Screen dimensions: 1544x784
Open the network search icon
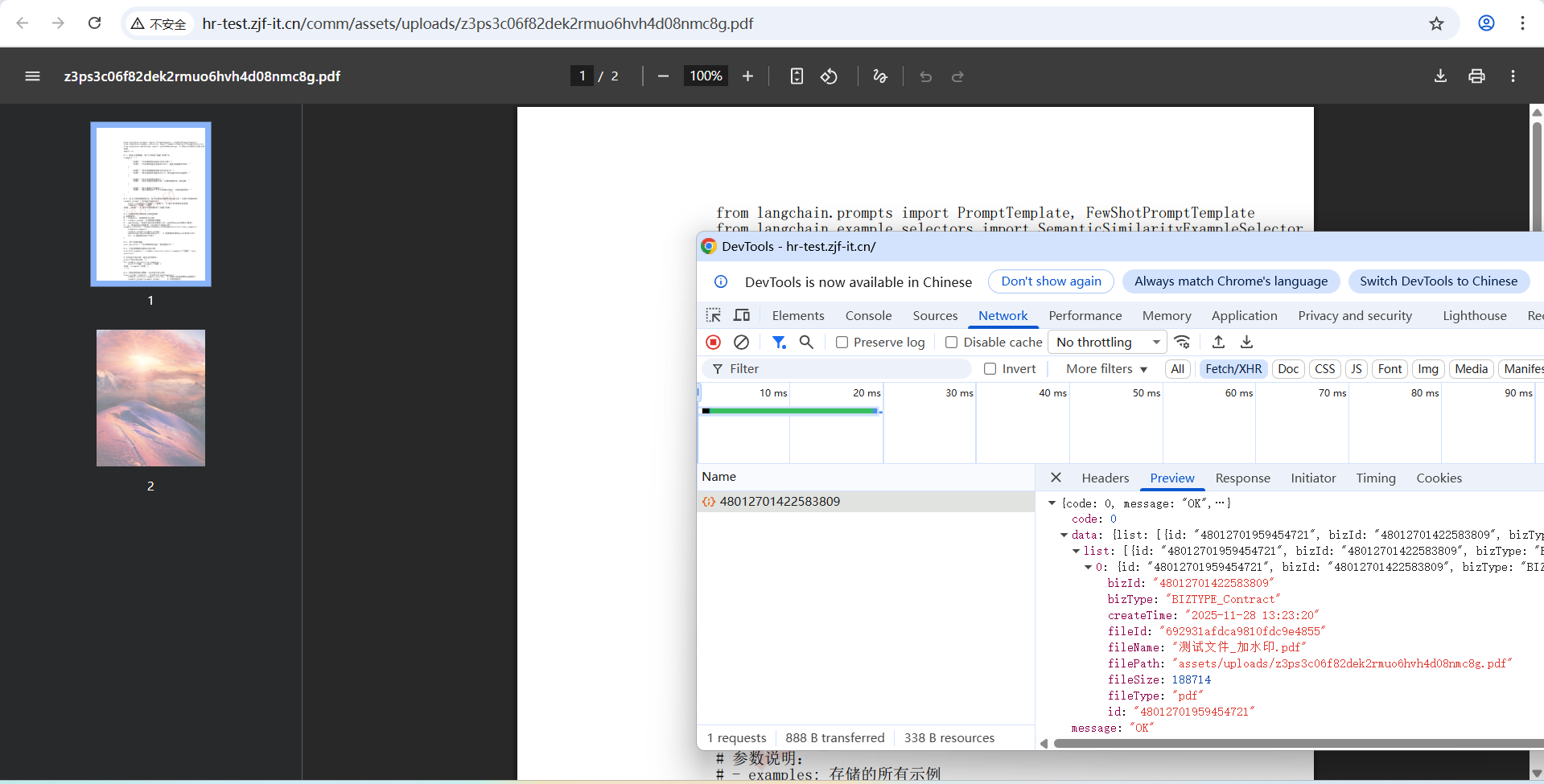point(806,343)
